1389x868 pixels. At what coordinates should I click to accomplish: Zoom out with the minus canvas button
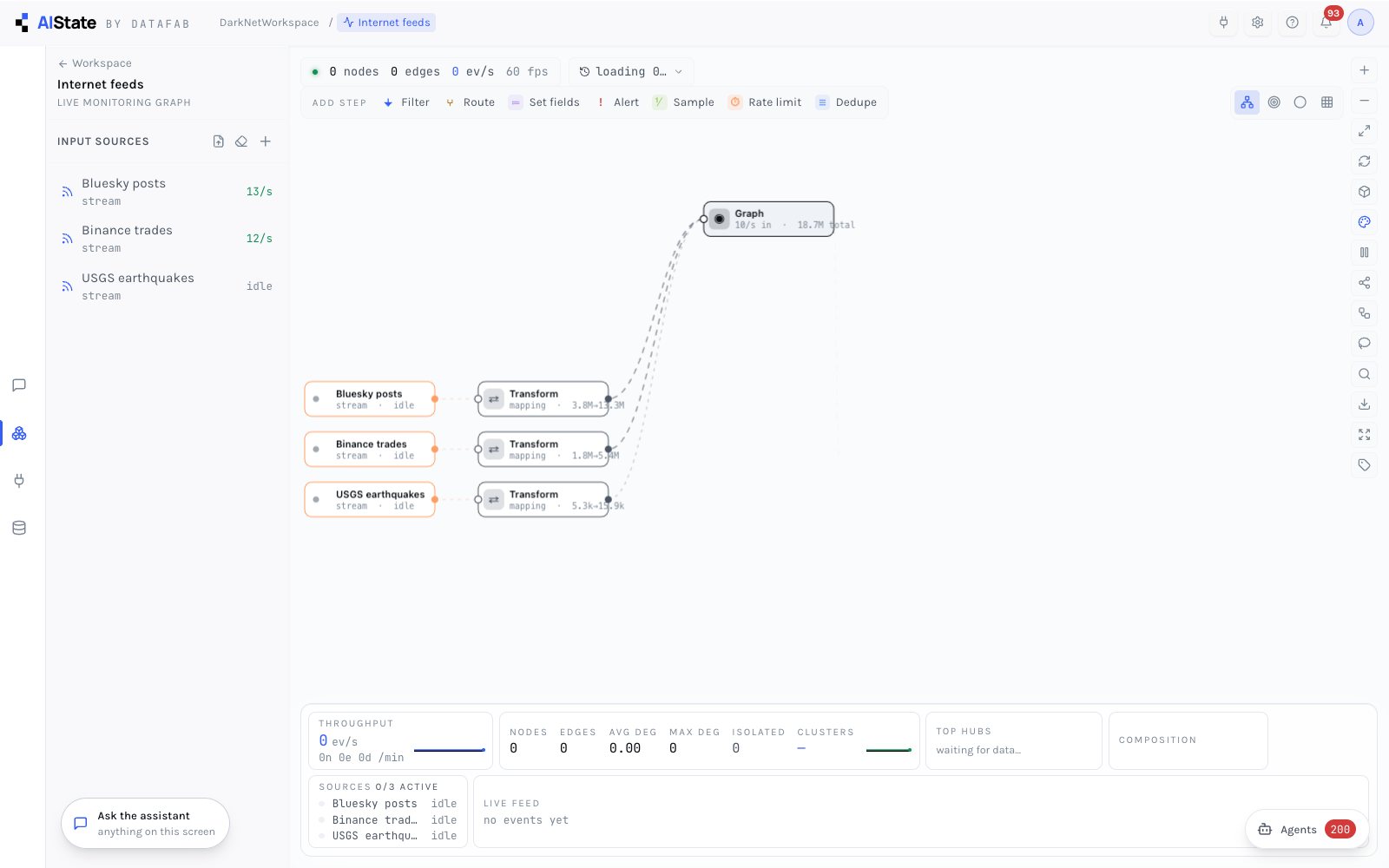click(1364, 101)
